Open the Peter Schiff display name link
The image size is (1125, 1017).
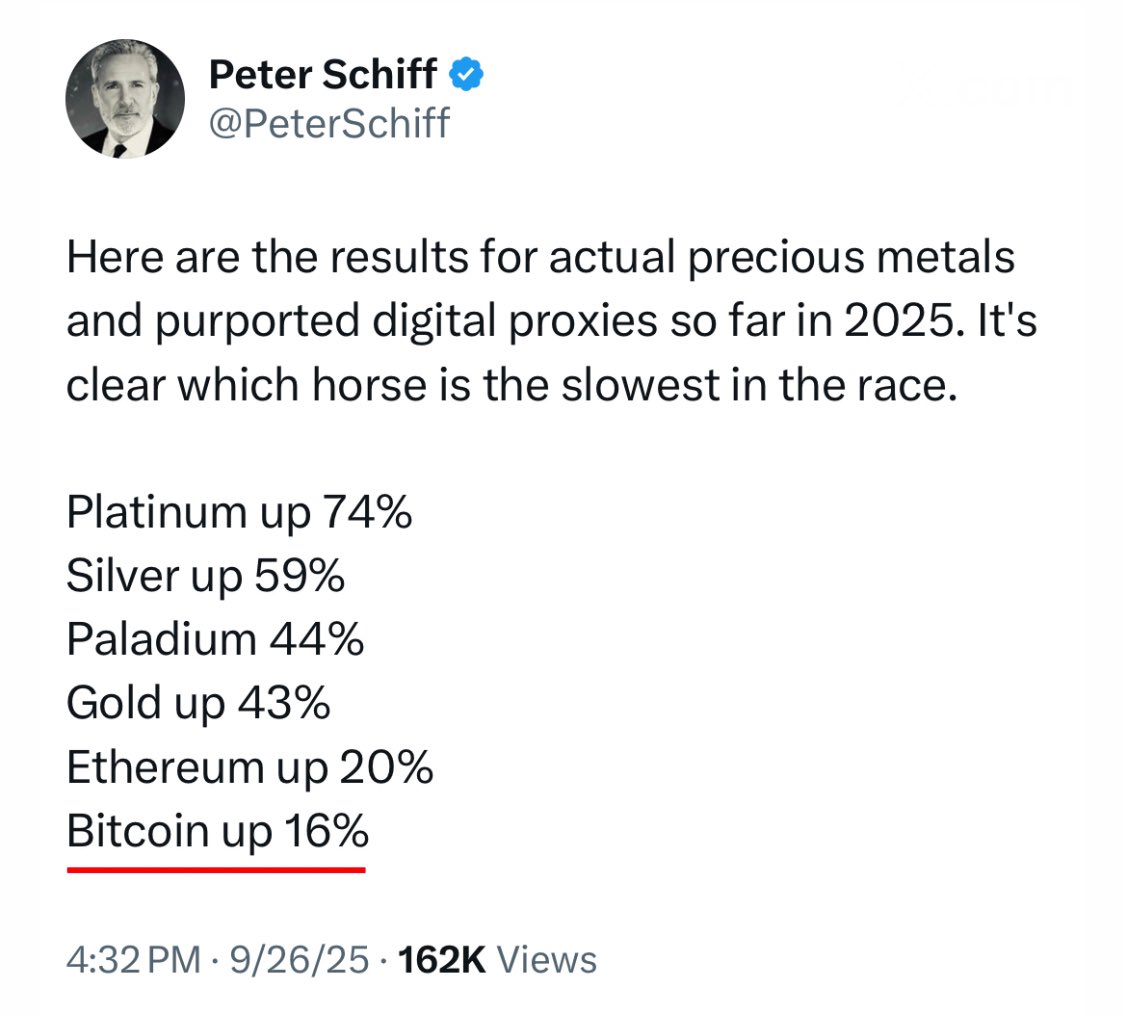pyautogui.click(x=323, y=75)
